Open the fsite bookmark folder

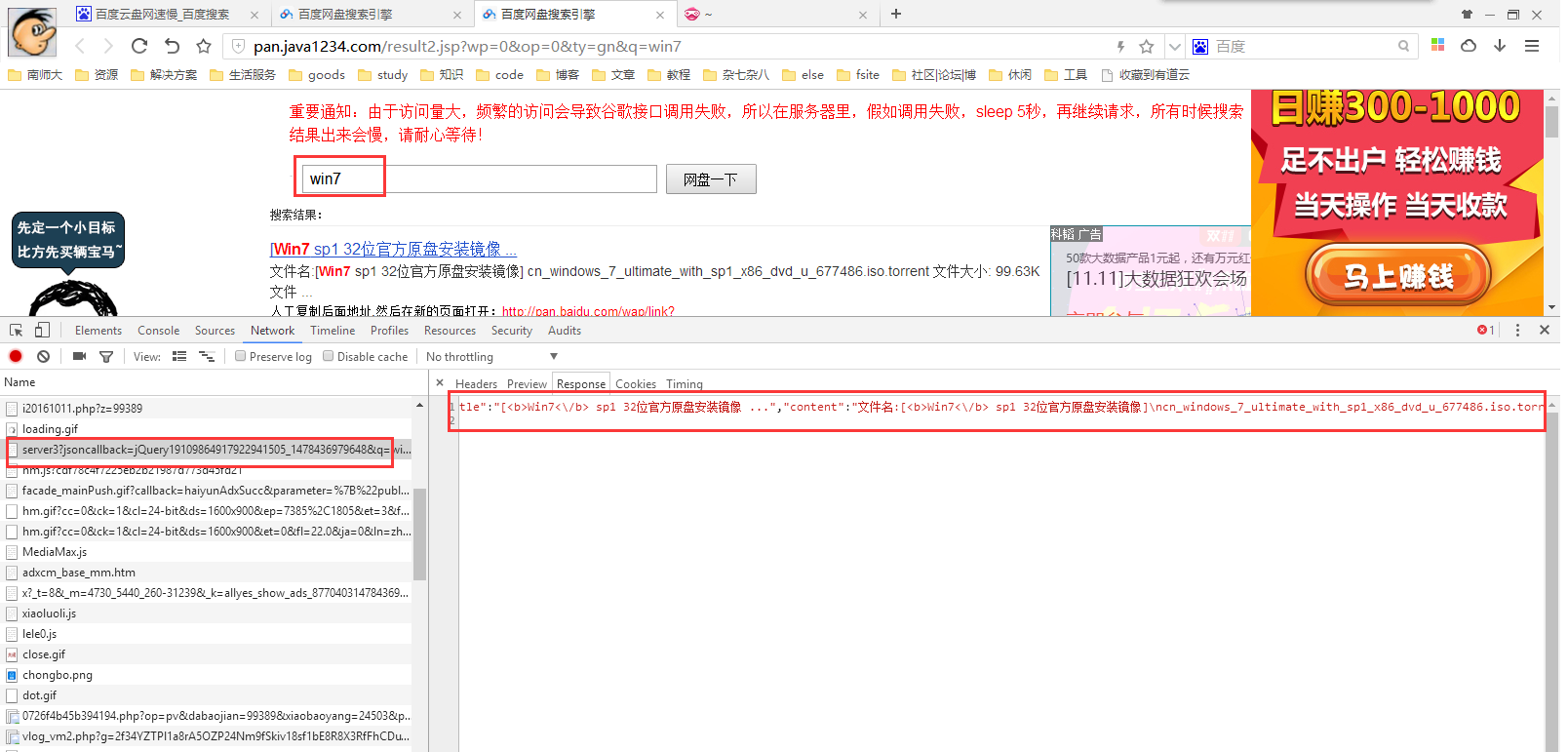(858, 75)
